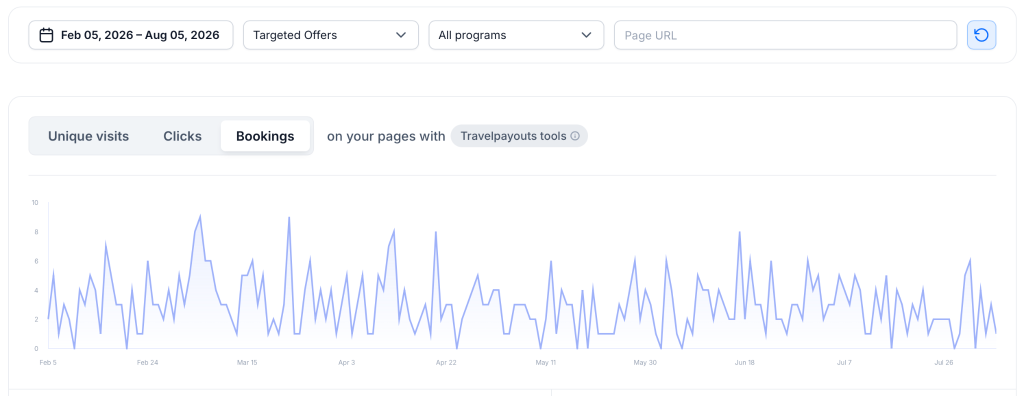
Task: Open the Feb 05 – Aug 05, 2026 date range
Action: [131, 35]
